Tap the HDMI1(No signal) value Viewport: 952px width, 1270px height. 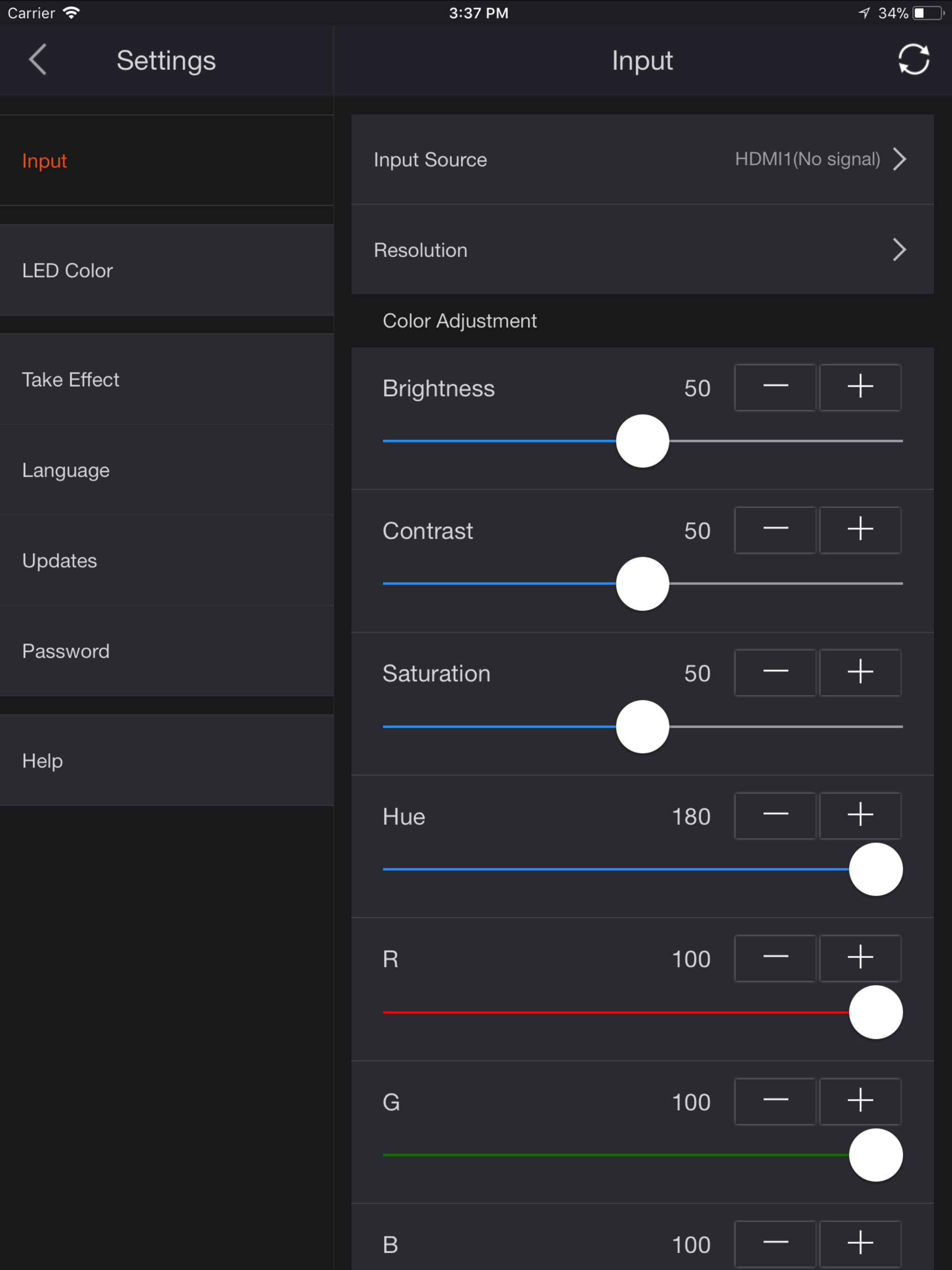tap(807, 159)
